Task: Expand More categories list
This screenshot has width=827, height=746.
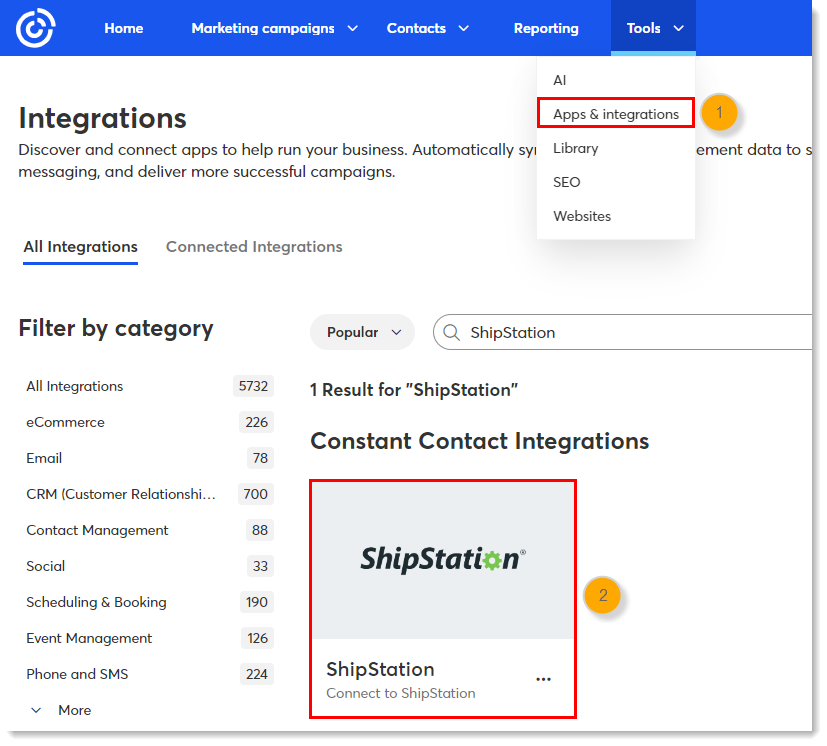Action: 61,710
